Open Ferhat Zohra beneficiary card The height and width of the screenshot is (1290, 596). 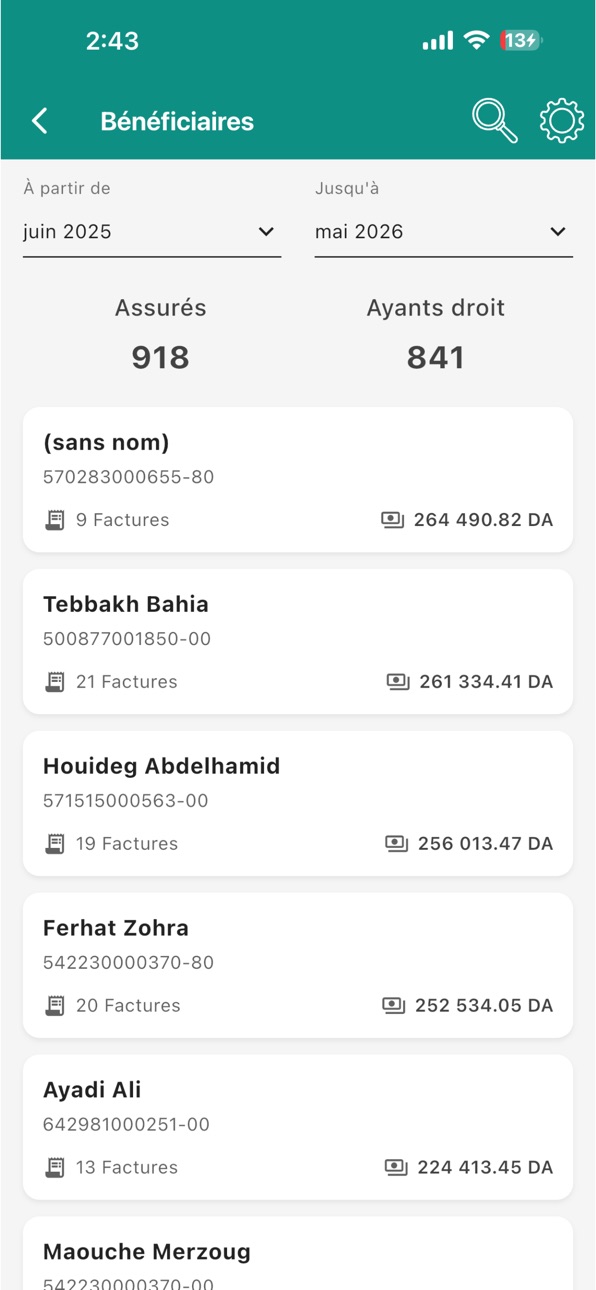298,965
